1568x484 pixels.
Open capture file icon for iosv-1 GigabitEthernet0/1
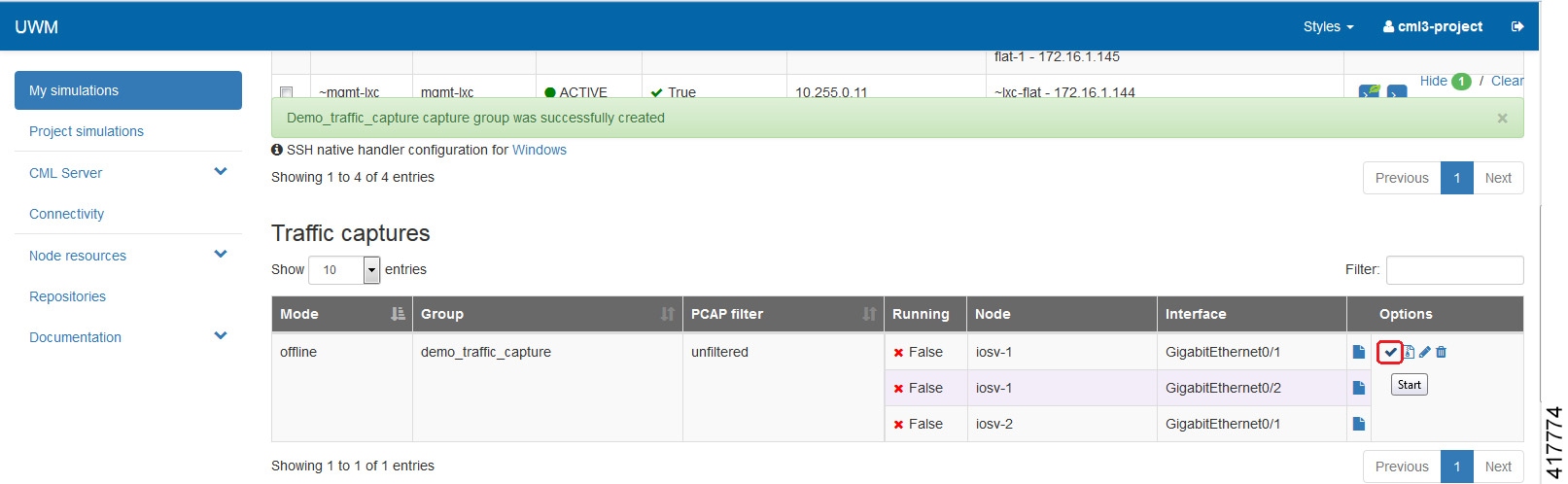(x=1359, y=352)
